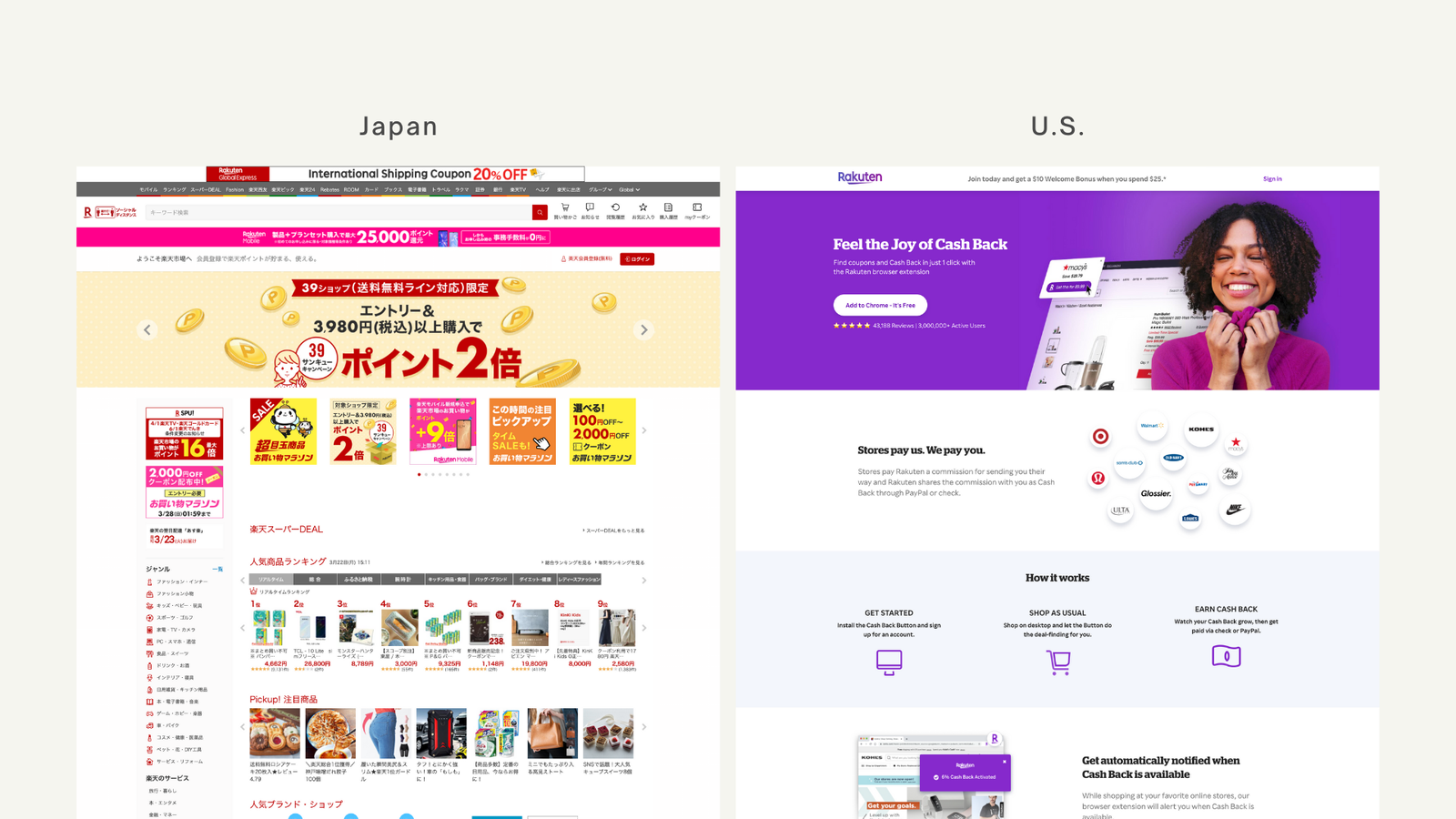This screenshot has height=819, width=1456.
Task: Click スーパーDEALをもっと見る link
Action: (613, 531)
